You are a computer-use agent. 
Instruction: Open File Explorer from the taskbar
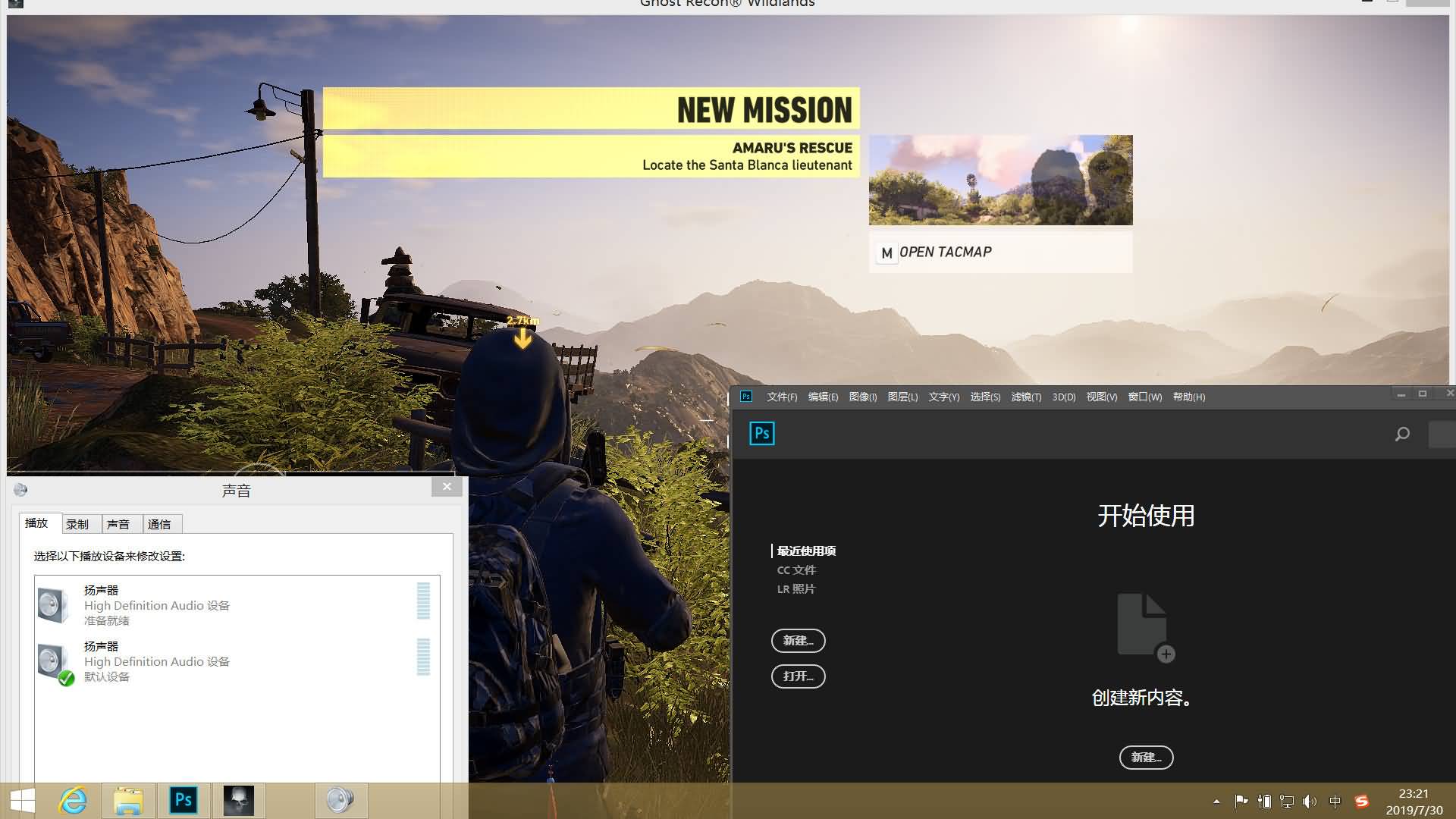[128, 801]
